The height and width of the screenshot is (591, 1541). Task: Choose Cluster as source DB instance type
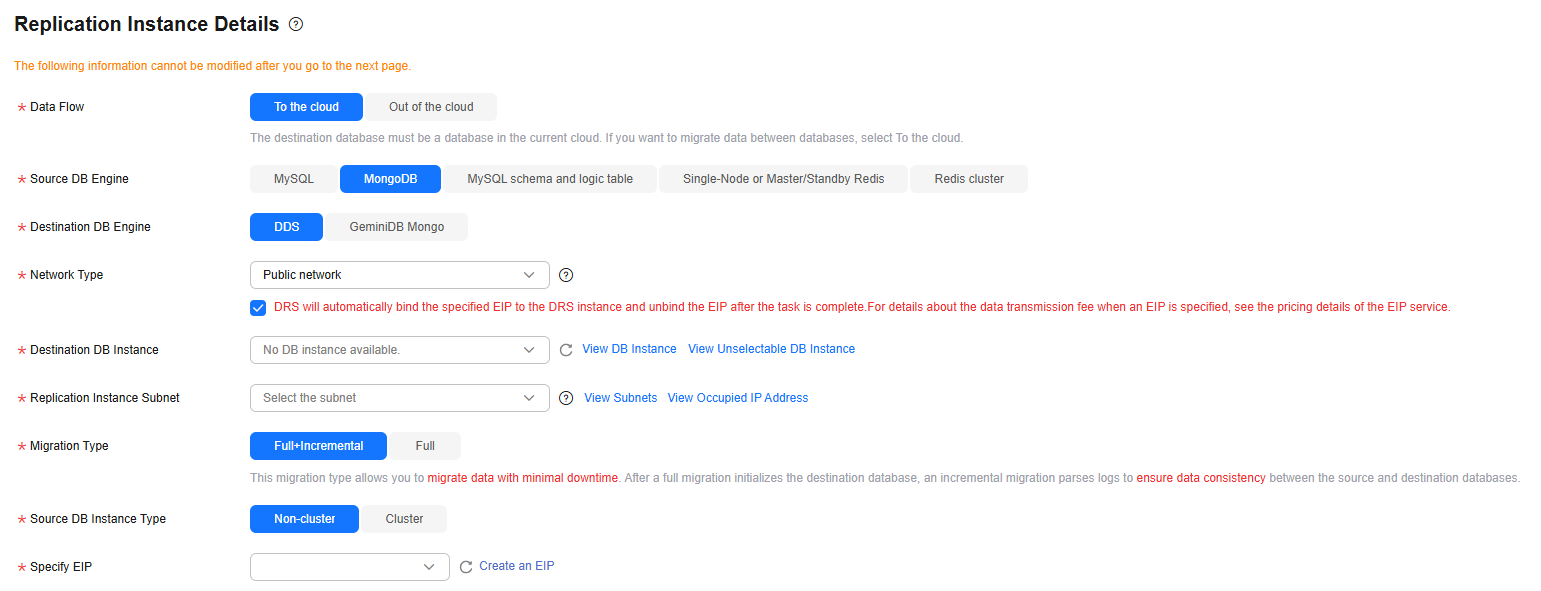click(x=404, y=519)
